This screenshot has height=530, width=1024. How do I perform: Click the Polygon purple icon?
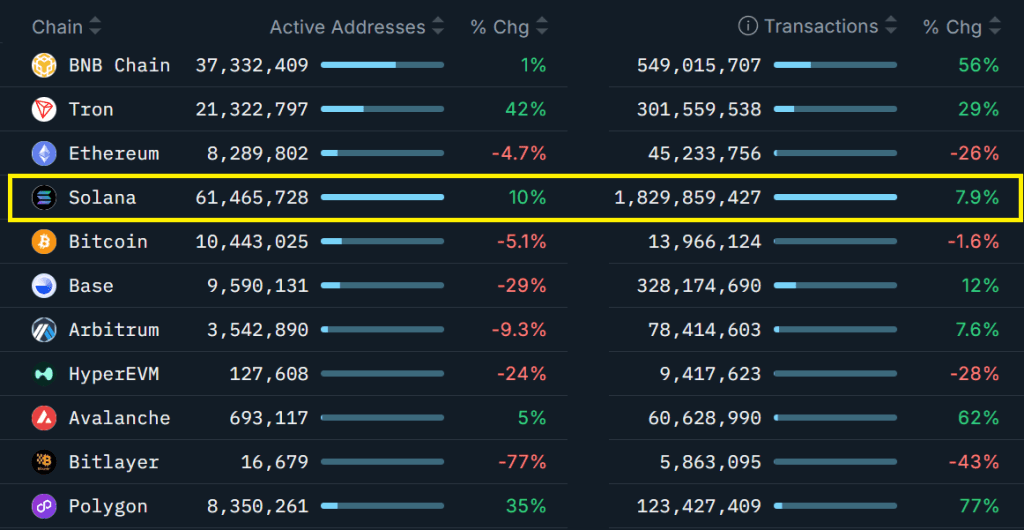coord(44,506)
